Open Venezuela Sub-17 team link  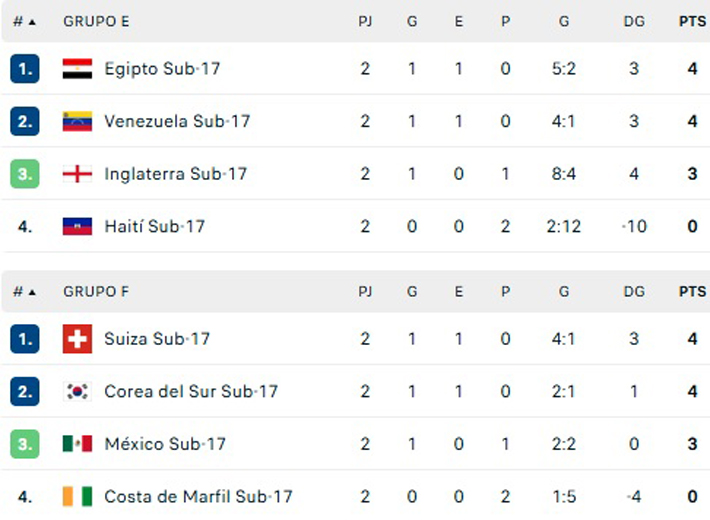pyautogui.click(x=177, y=122)
